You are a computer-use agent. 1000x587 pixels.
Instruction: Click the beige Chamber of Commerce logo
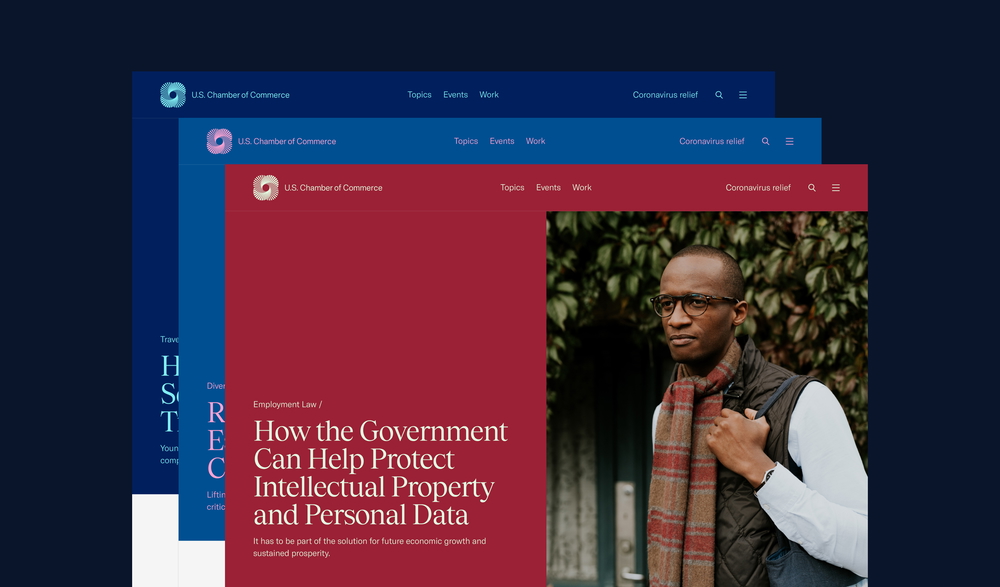tap(266, 188)
